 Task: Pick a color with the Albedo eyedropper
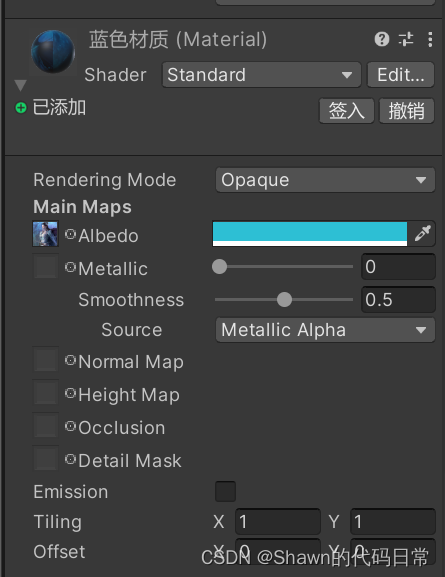[422, 233]
